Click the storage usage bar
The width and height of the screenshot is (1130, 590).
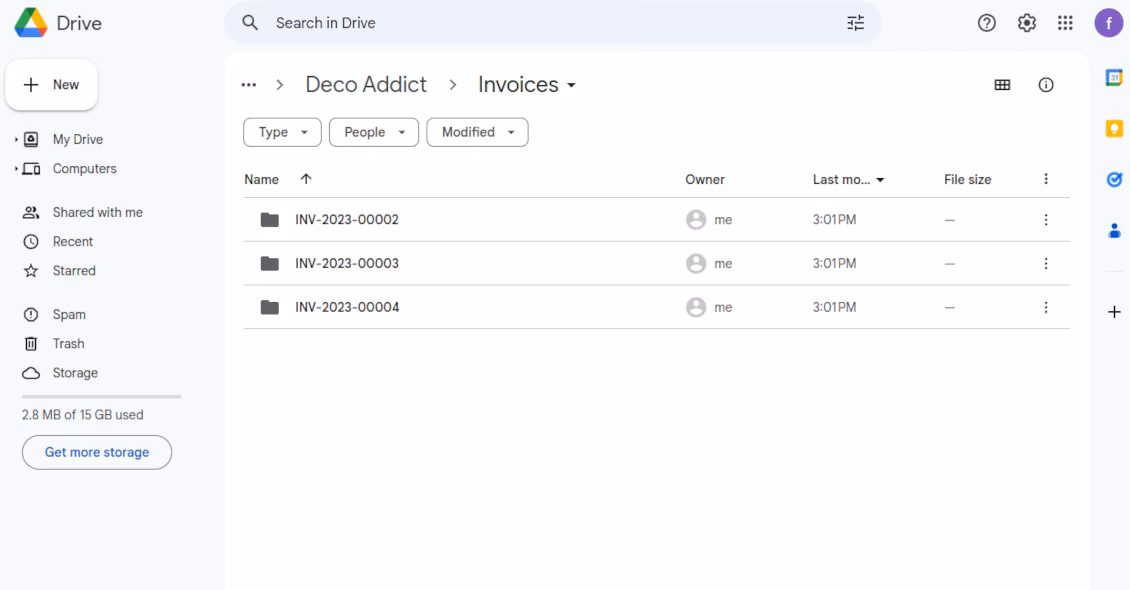click(102, 397)
